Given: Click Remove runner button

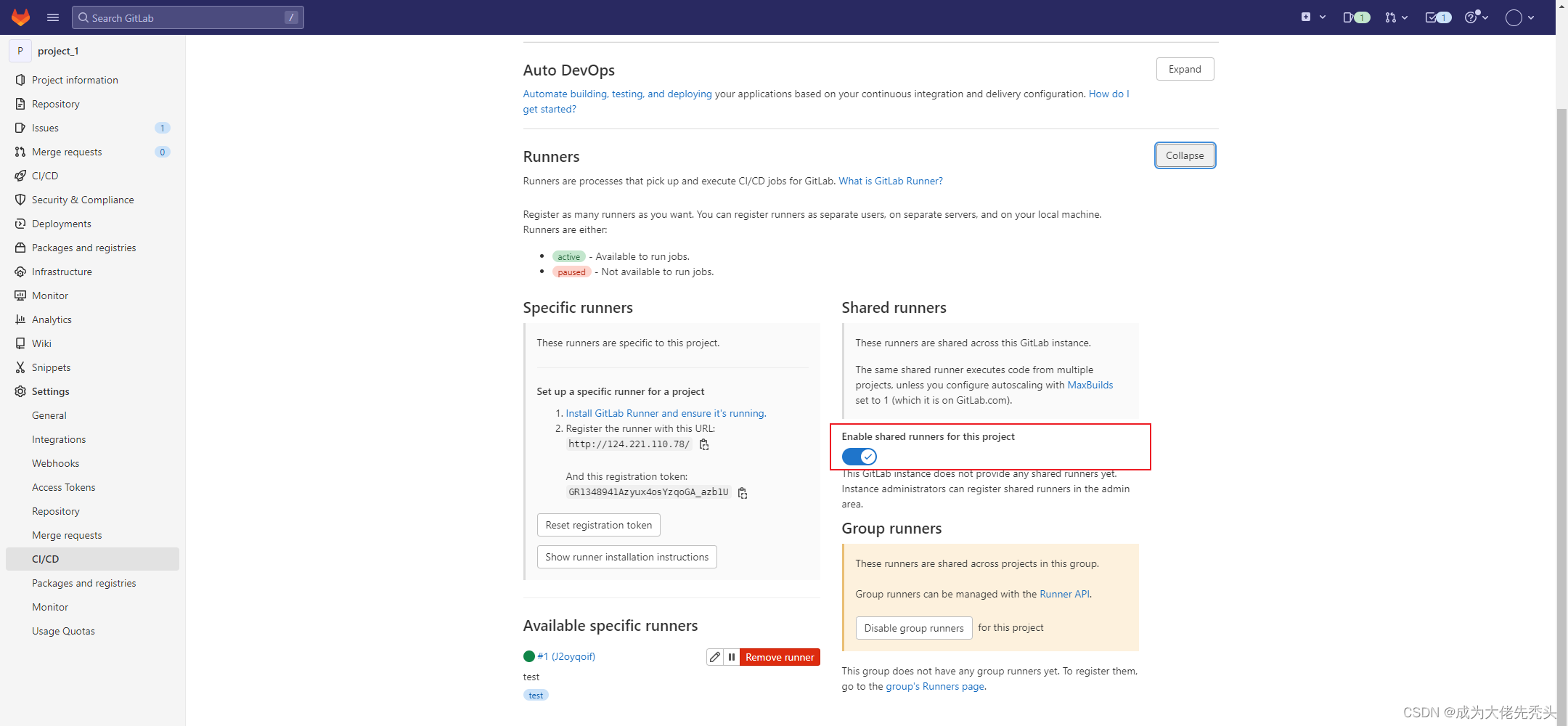Looking at the screenshot, I should coord(780,657).
